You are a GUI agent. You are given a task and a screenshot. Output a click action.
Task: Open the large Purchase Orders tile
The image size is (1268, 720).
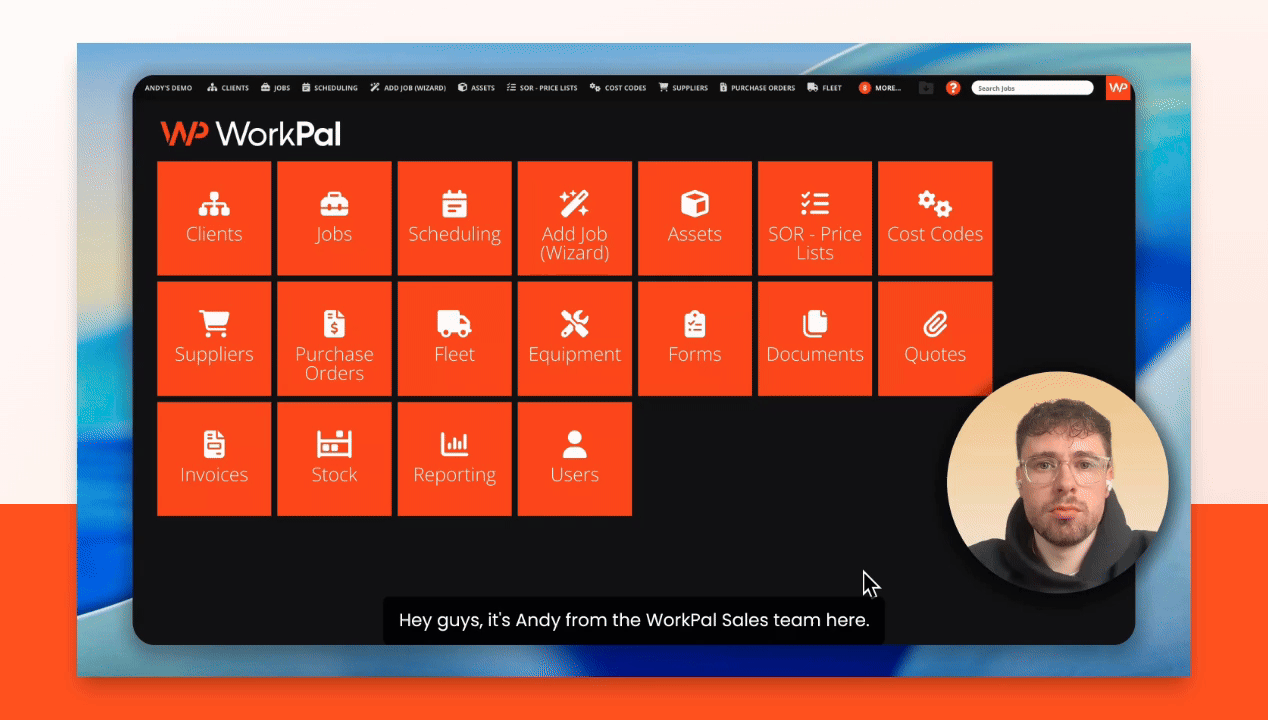334,338
